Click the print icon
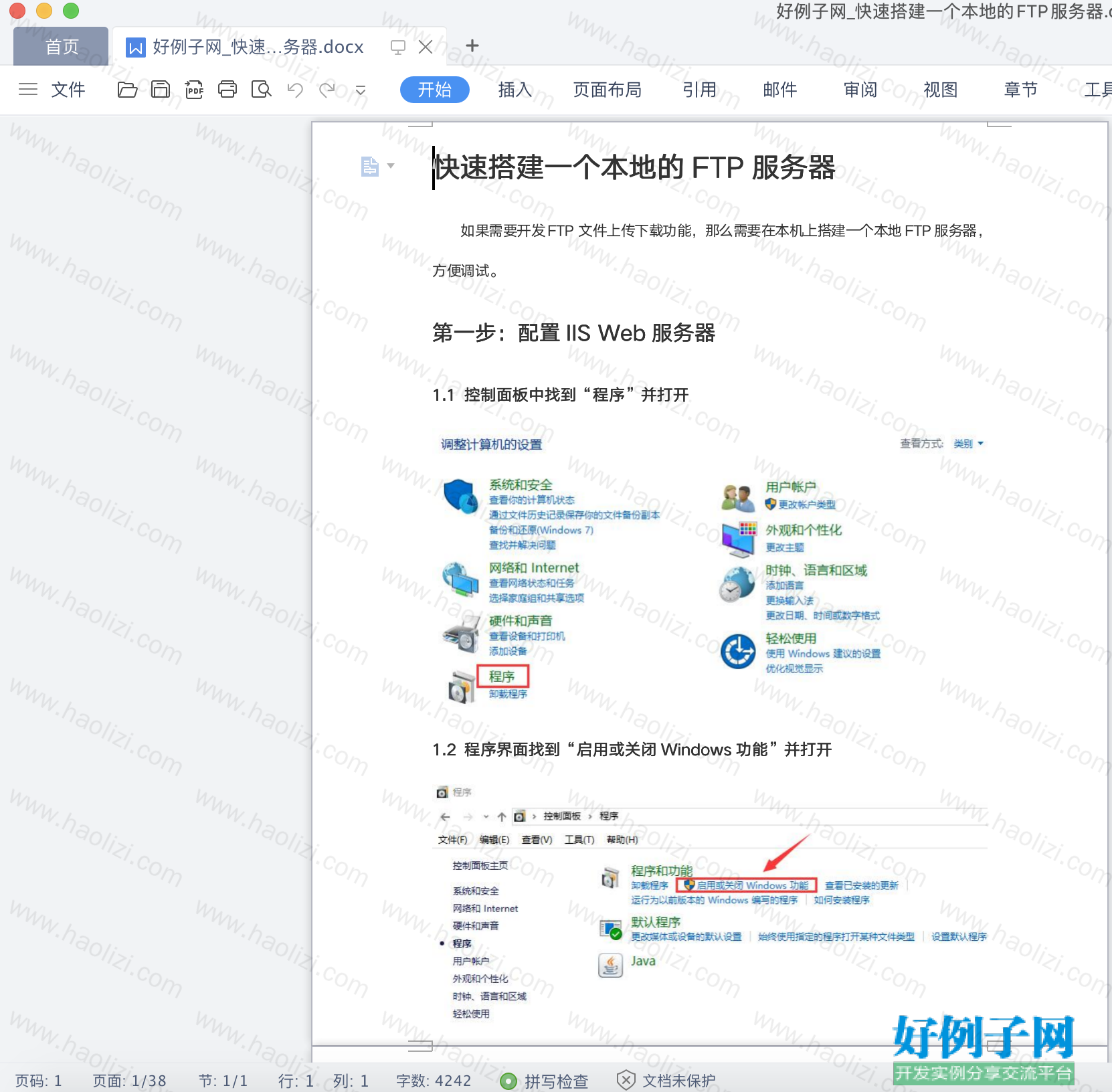Viewport: 1112px width, 1092px height. pyautogui.click(x=227, y=89)
